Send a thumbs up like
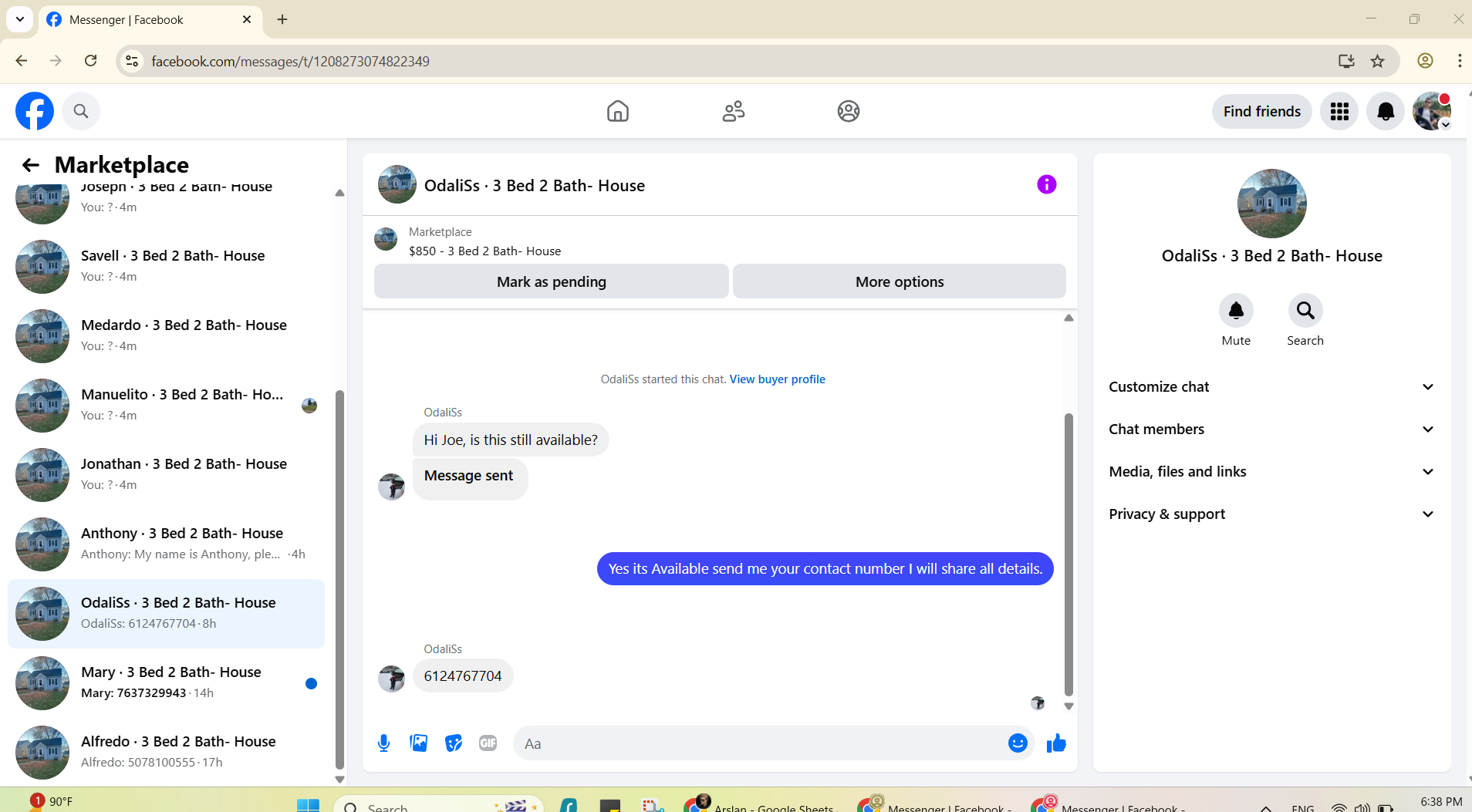Screen dimensions: 1472x812 tap(1056, 743)
